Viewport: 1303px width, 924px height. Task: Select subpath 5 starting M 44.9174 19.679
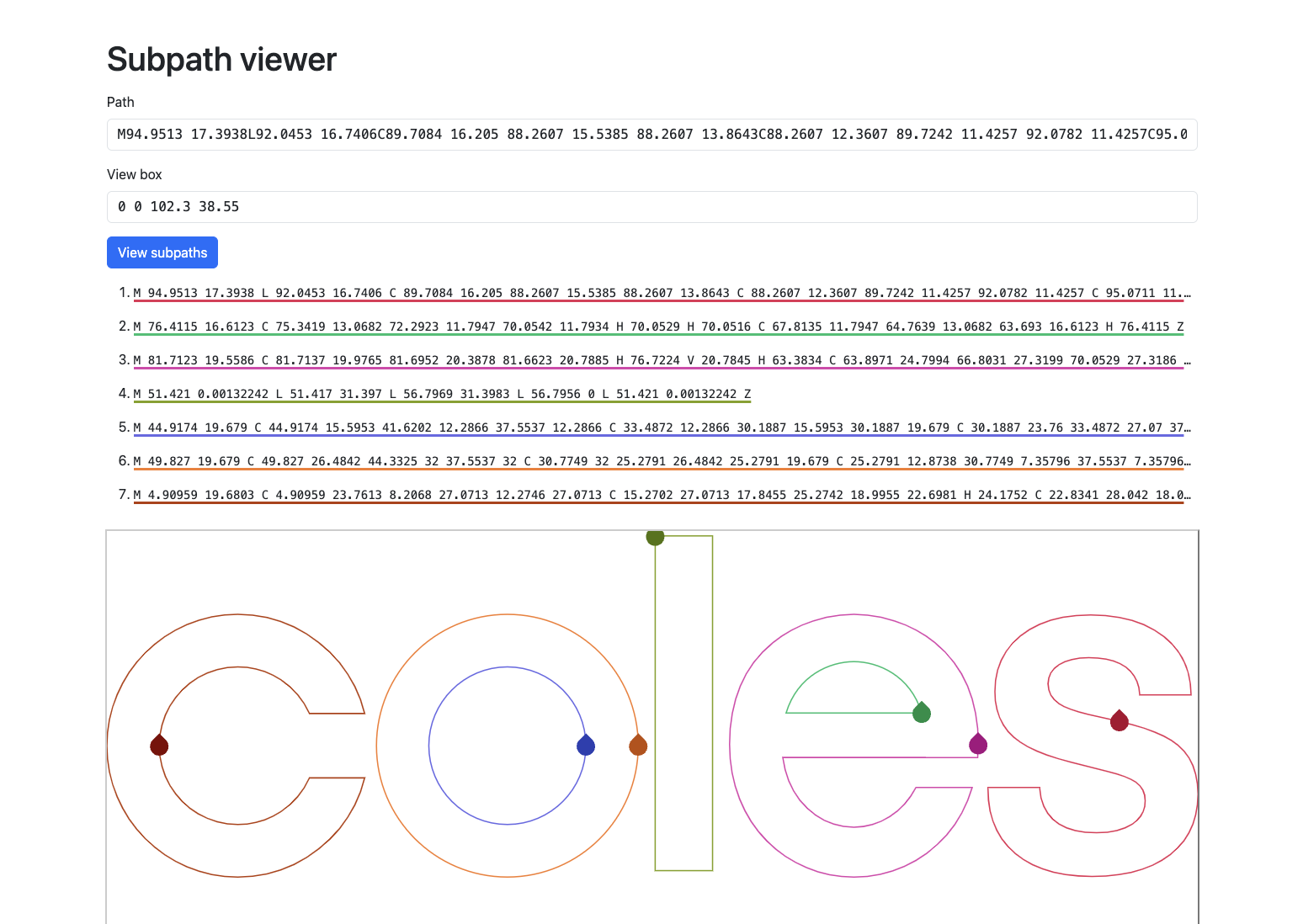(662, 427)
